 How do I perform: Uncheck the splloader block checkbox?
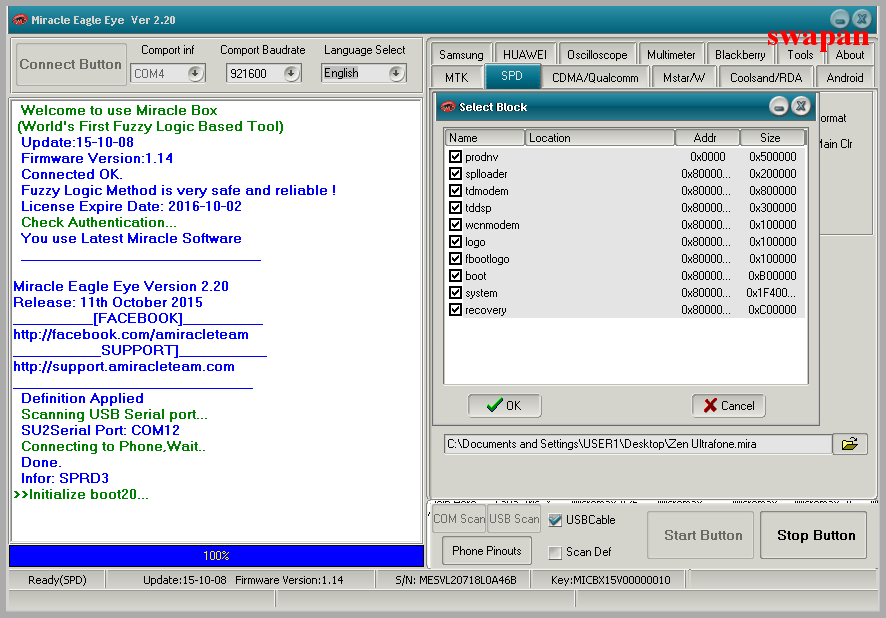click(x=455, y=173)
